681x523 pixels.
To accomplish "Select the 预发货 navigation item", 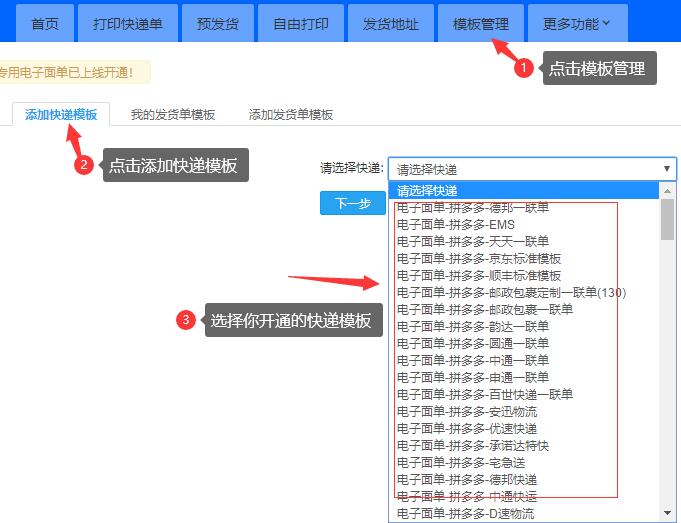I will click(x=218, y=23).
